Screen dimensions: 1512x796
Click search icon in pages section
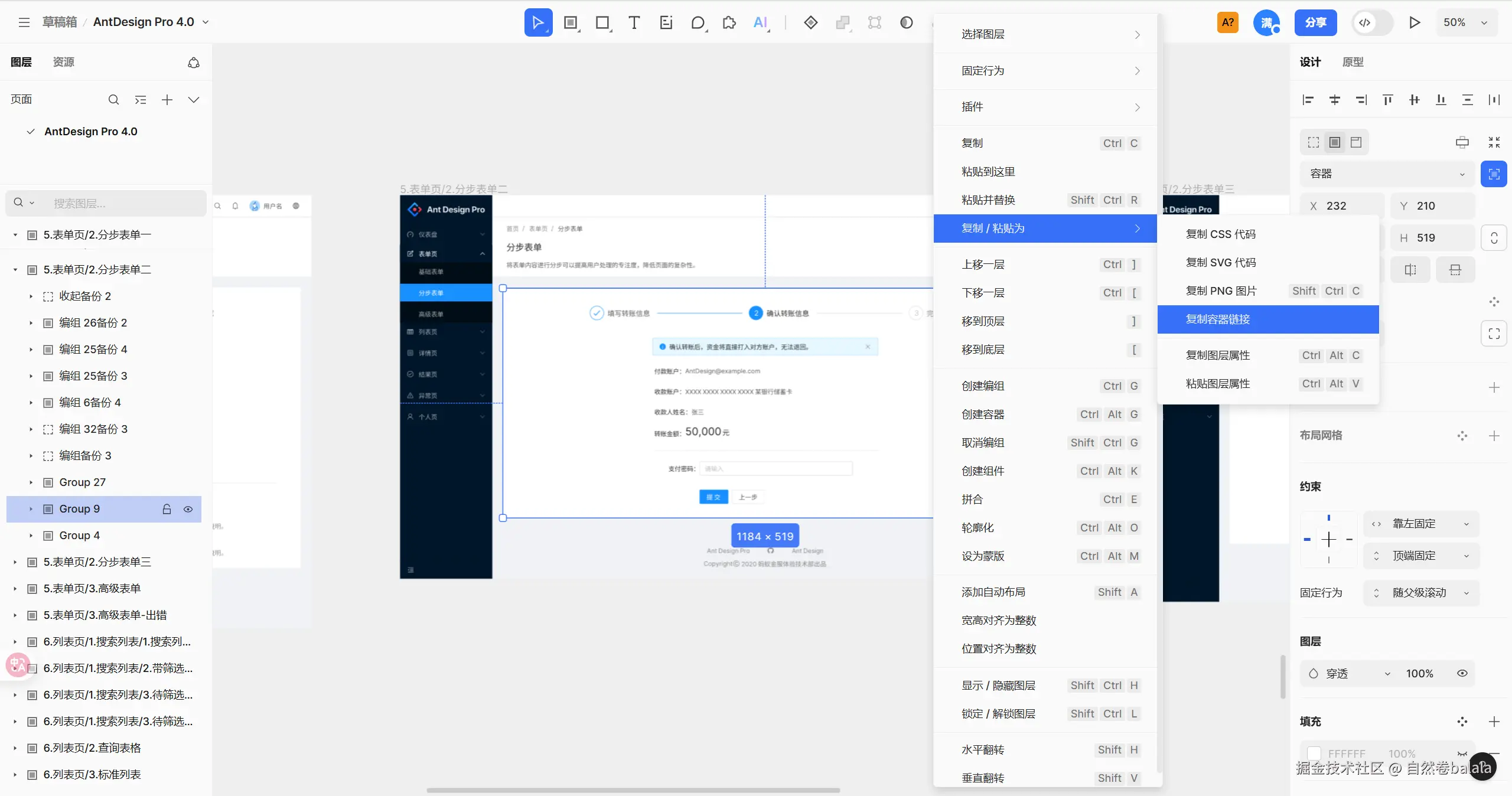point(113,100)
